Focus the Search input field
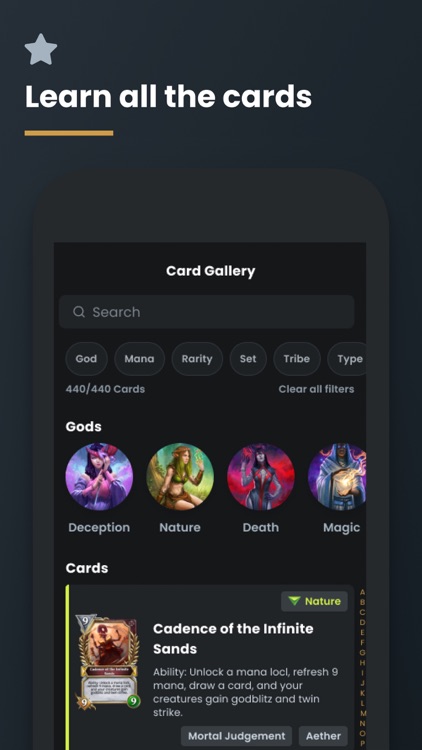The width and height of the screenshot is (422, 750). 206,312
